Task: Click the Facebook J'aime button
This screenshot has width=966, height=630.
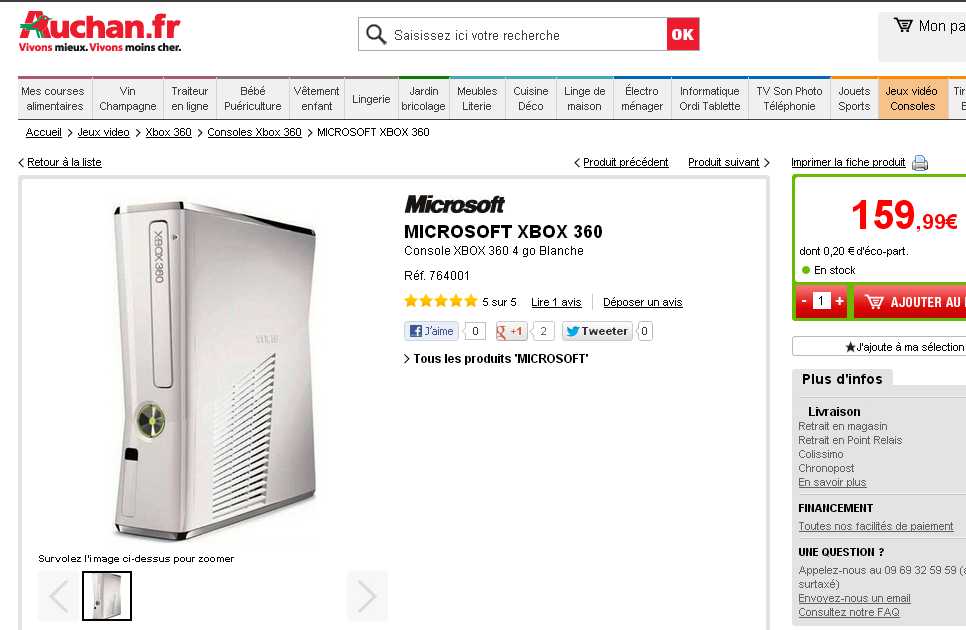Action: point(431,331)
